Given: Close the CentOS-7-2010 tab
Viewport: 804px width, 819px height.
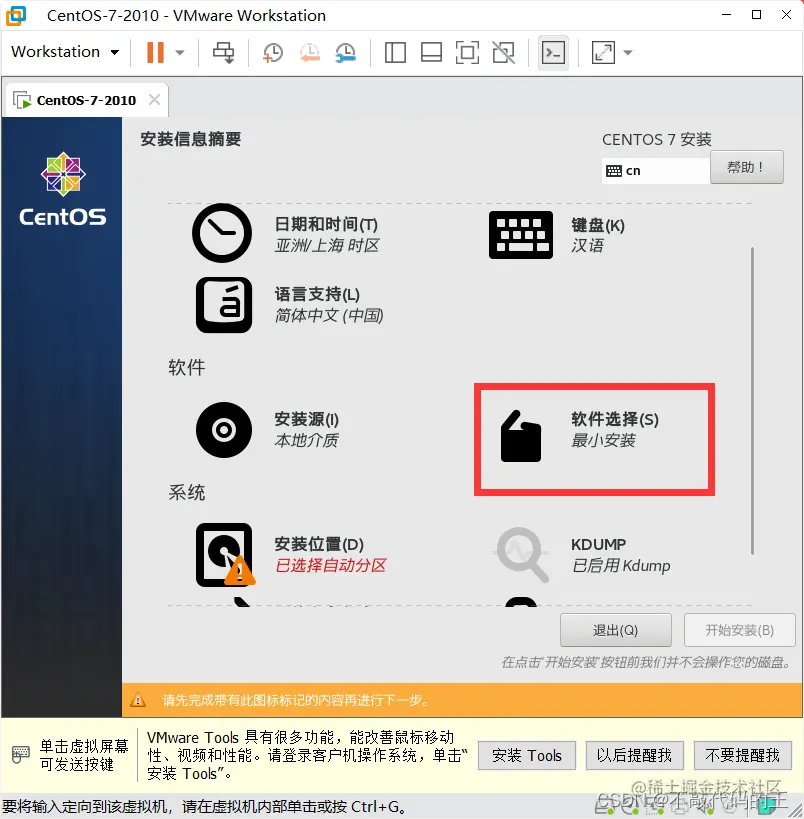Looking at the screenshot, I should [154, 99].
